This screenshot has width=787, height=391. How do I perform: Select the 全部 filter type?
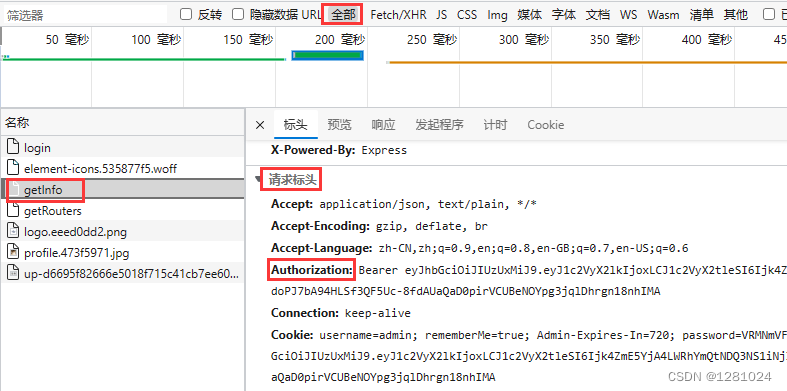pyautogui.click(x=343, y=15)
